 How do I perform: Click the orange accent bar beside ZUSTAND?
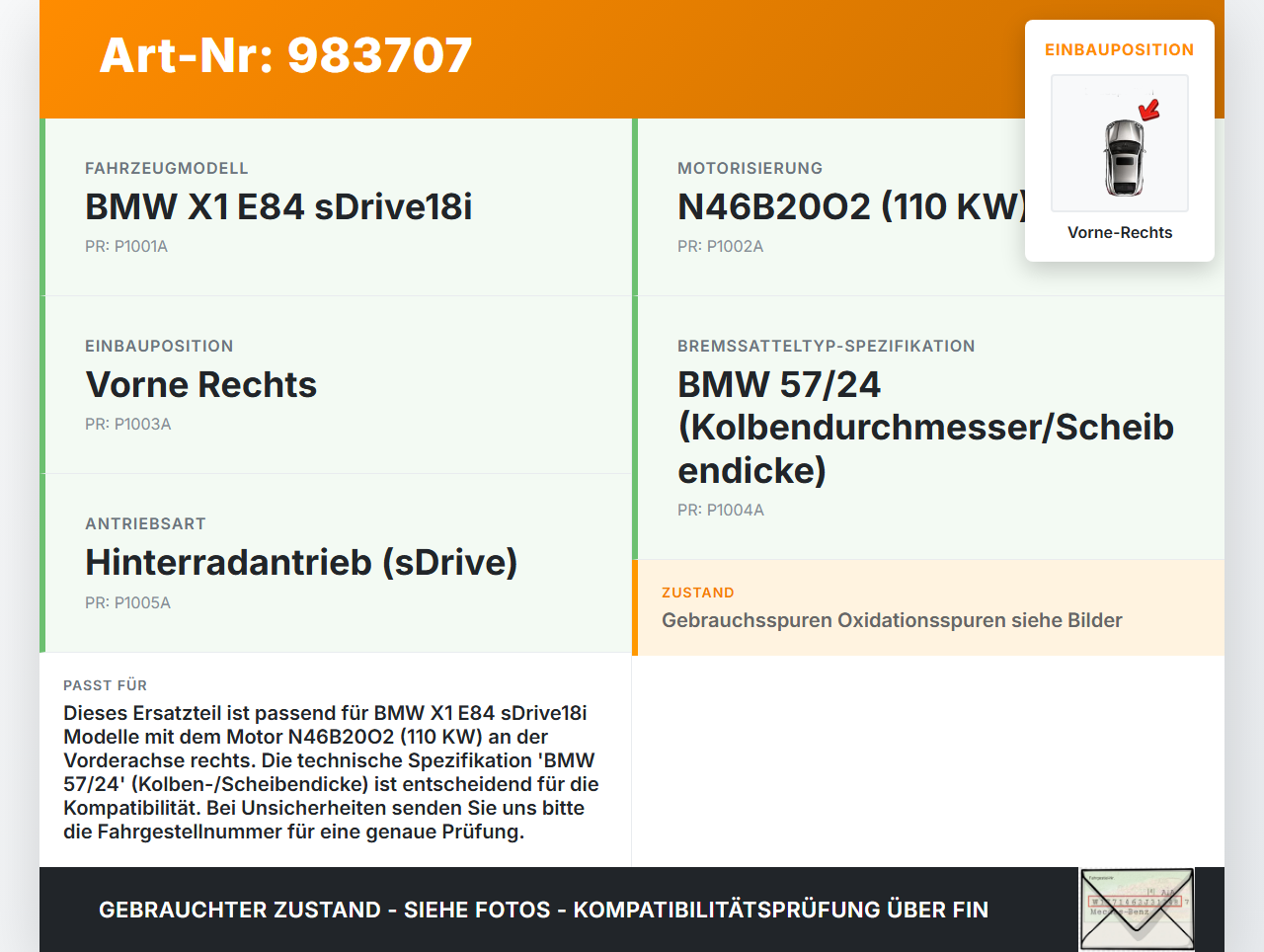pyautogui.click(x=634, y=607)
